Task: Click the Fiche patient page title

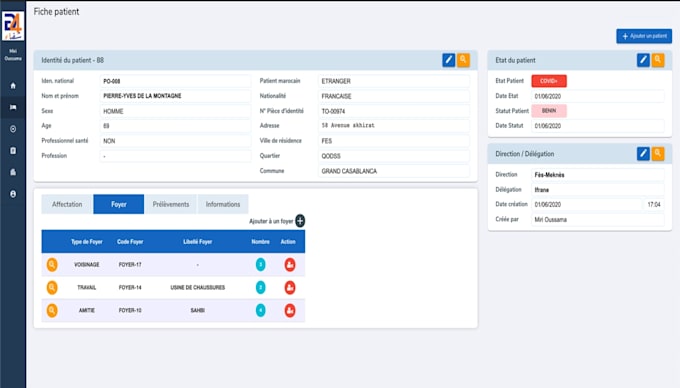Action: (56, 12)
